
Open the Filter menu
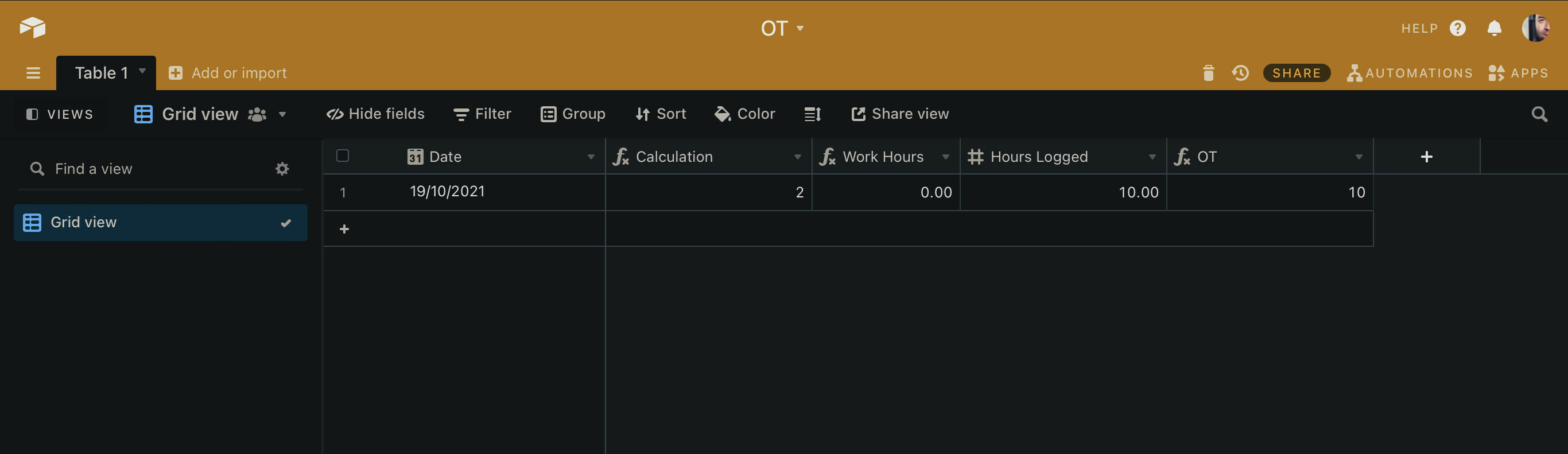(x=482, y=114)
